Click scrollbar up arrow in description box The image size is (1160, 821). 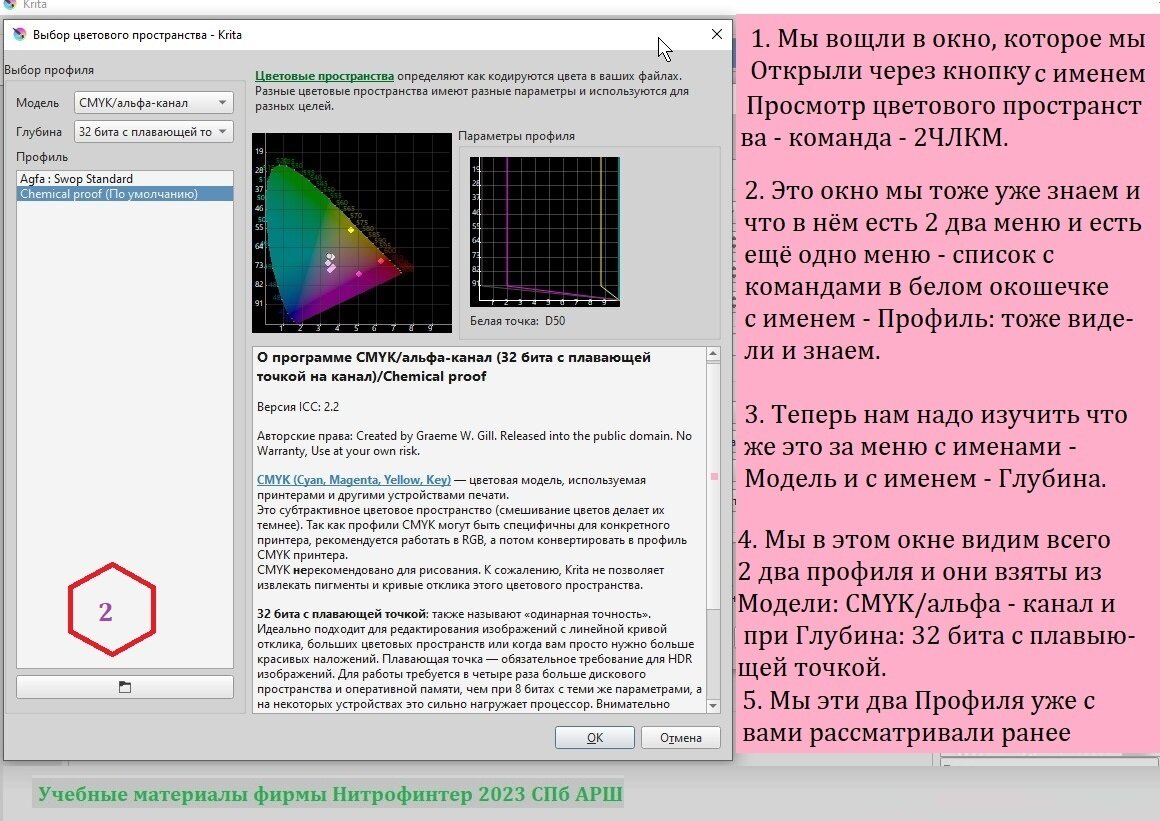[713, 354]
